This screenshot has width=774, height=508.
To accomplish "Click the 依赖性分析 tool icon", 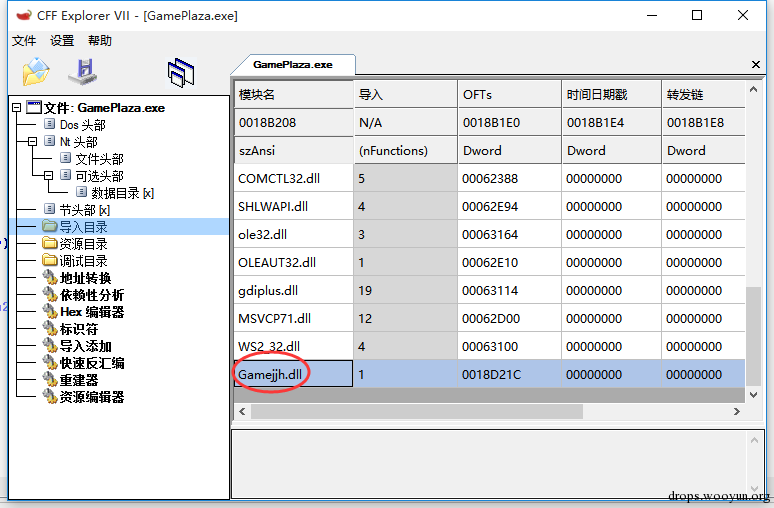I will point(50,294).
